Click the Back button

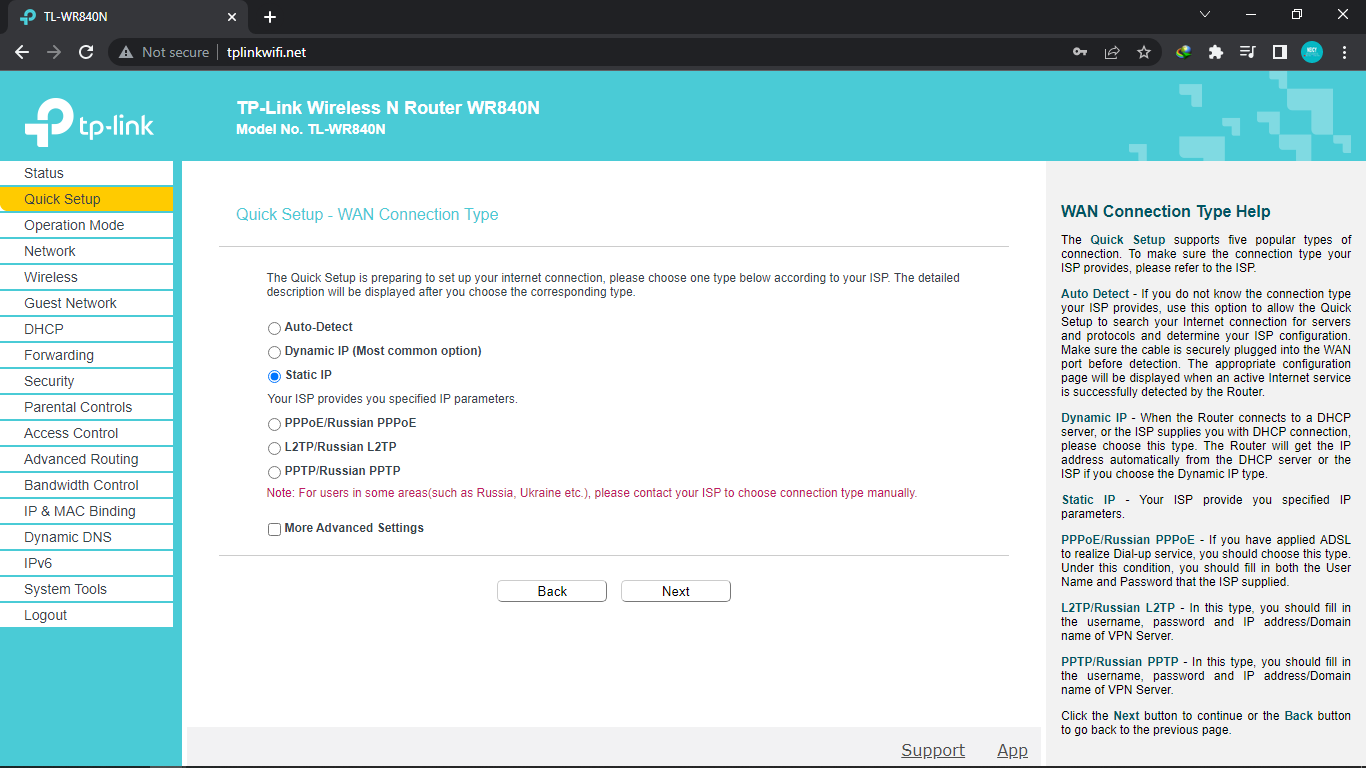552,591
